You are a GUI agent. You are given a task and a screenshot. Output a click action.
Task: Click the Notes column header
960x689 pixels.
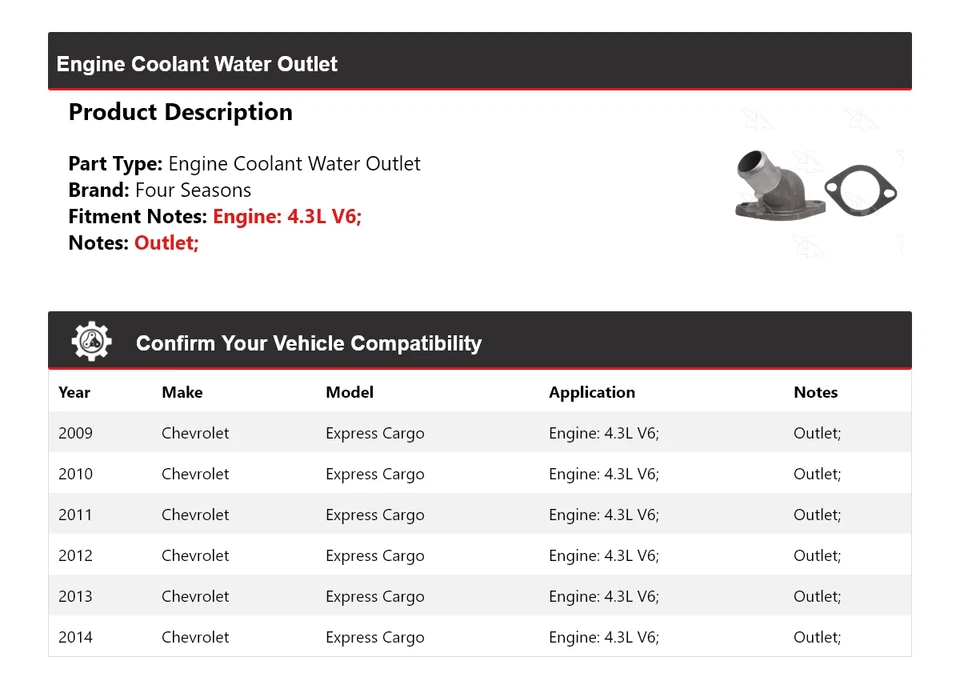(815, 392)
